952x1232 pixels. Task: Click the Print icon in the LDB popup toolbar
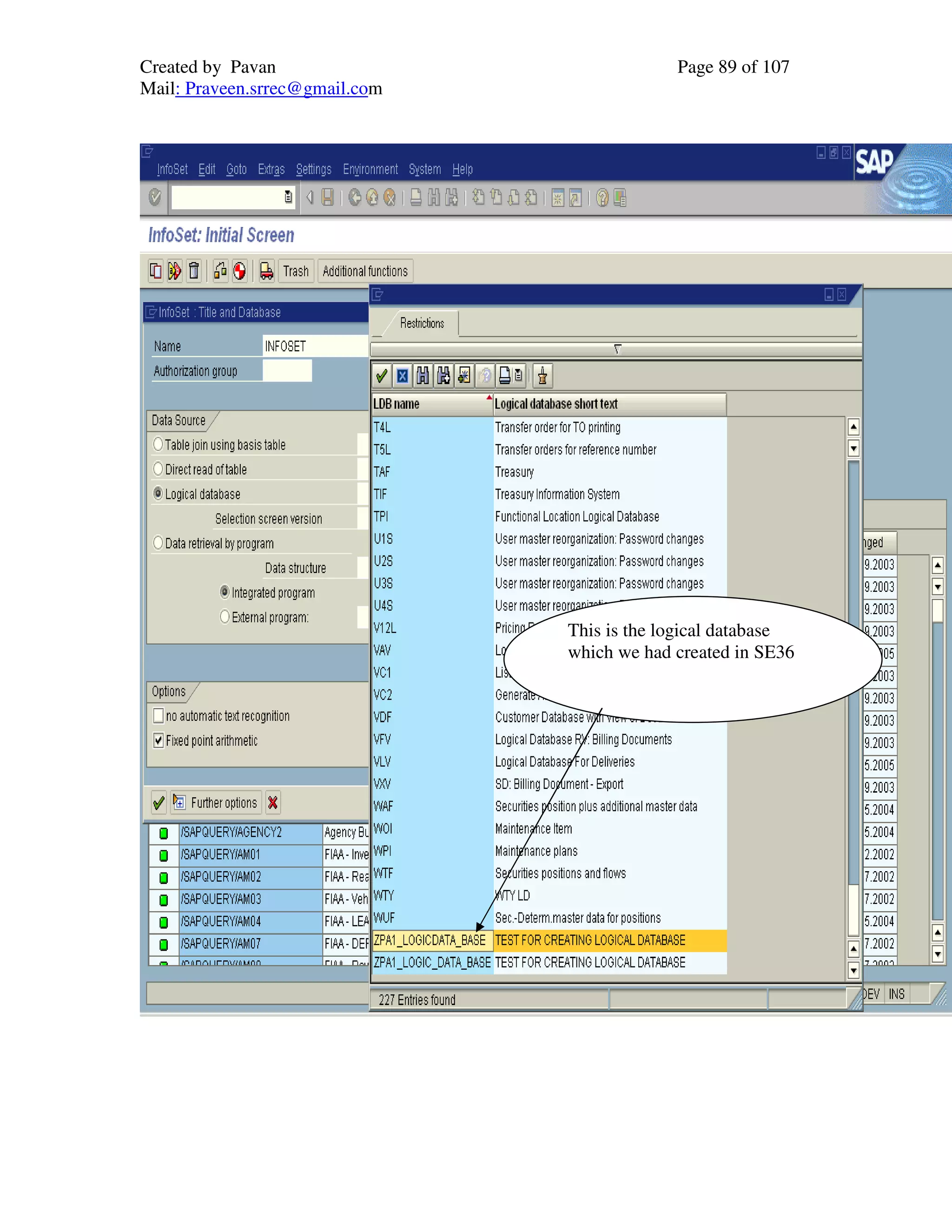point(505,376)
